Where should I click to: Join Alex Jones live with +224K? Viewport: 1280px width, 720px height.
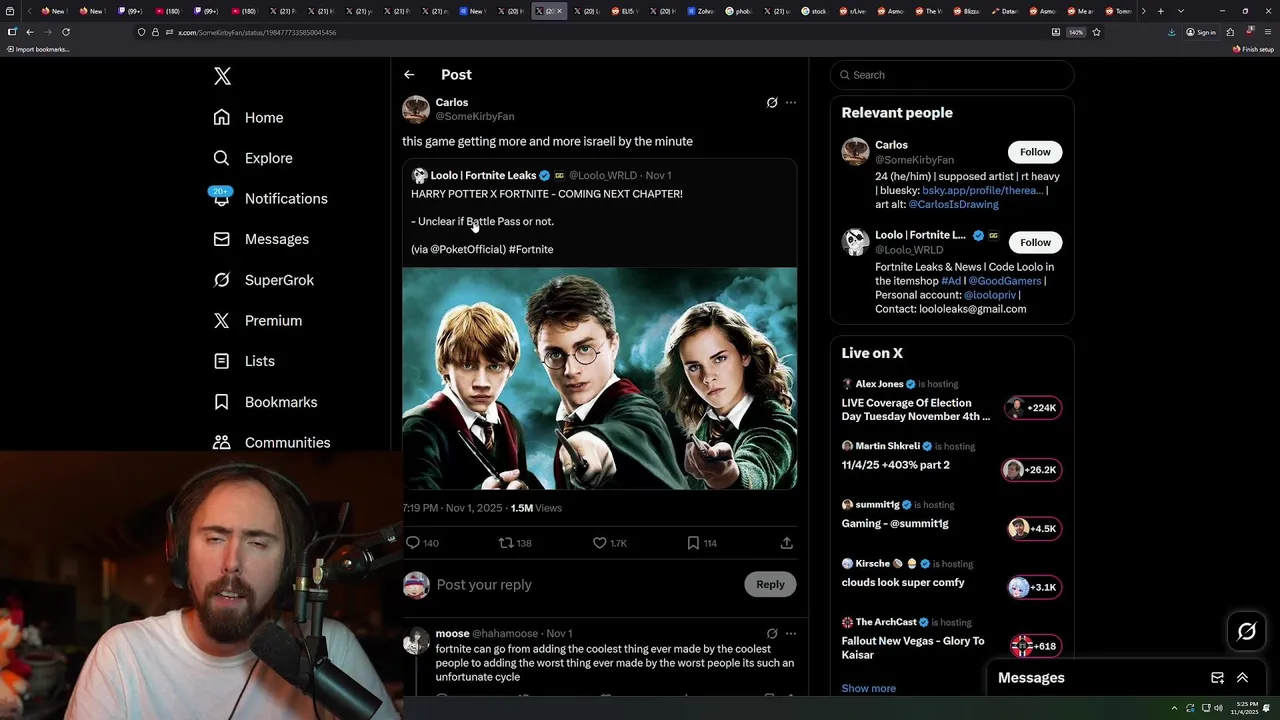pos(1033,408)
